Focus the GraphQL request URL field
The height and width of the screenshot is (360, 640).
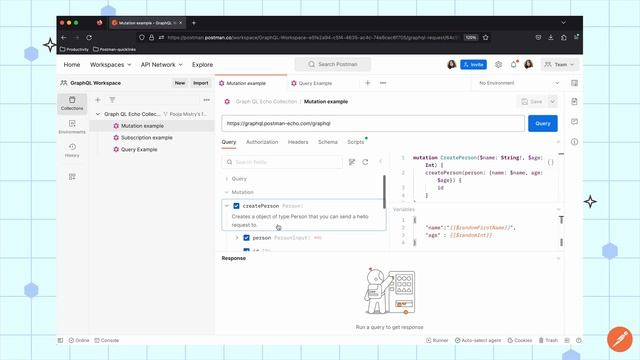pos(373,123)
